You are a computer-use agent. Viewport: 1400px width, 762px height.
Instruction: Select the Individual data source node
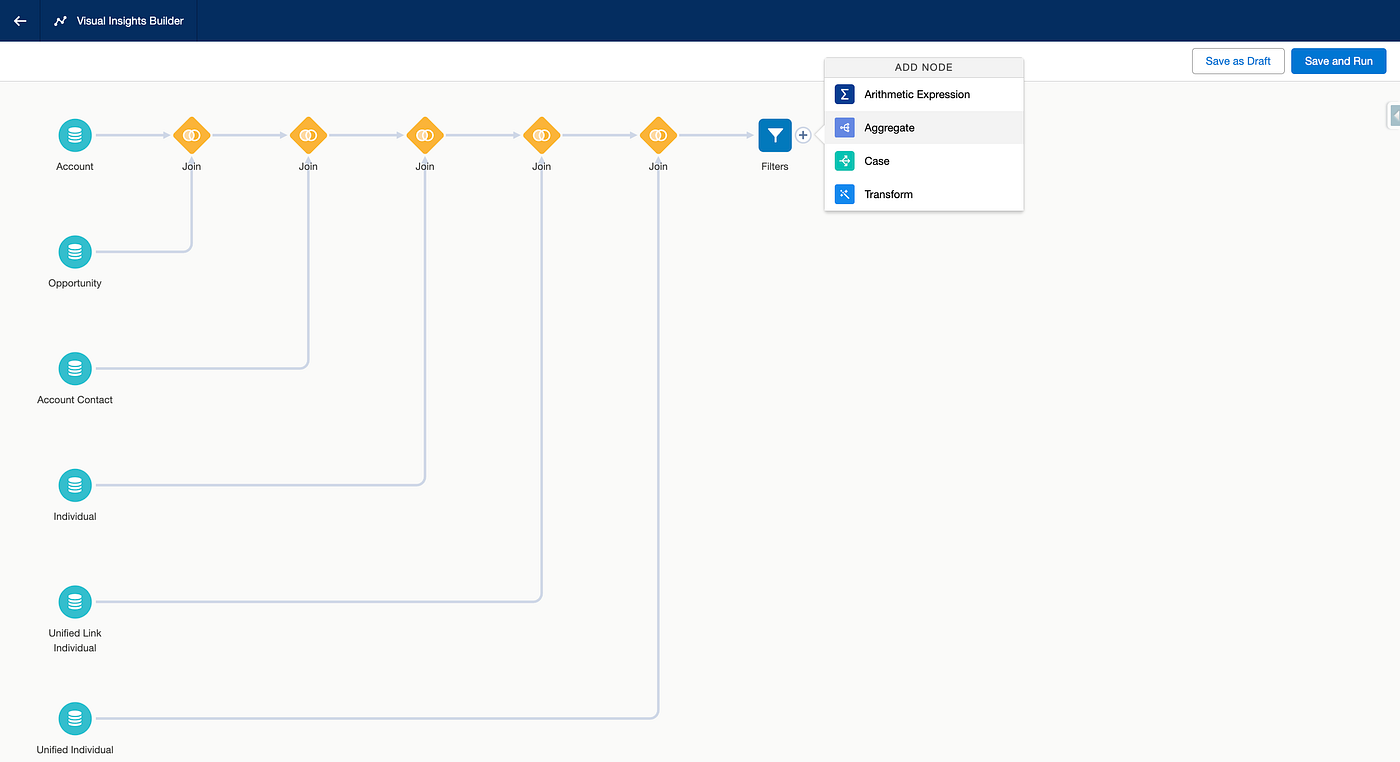pos(75,486)
